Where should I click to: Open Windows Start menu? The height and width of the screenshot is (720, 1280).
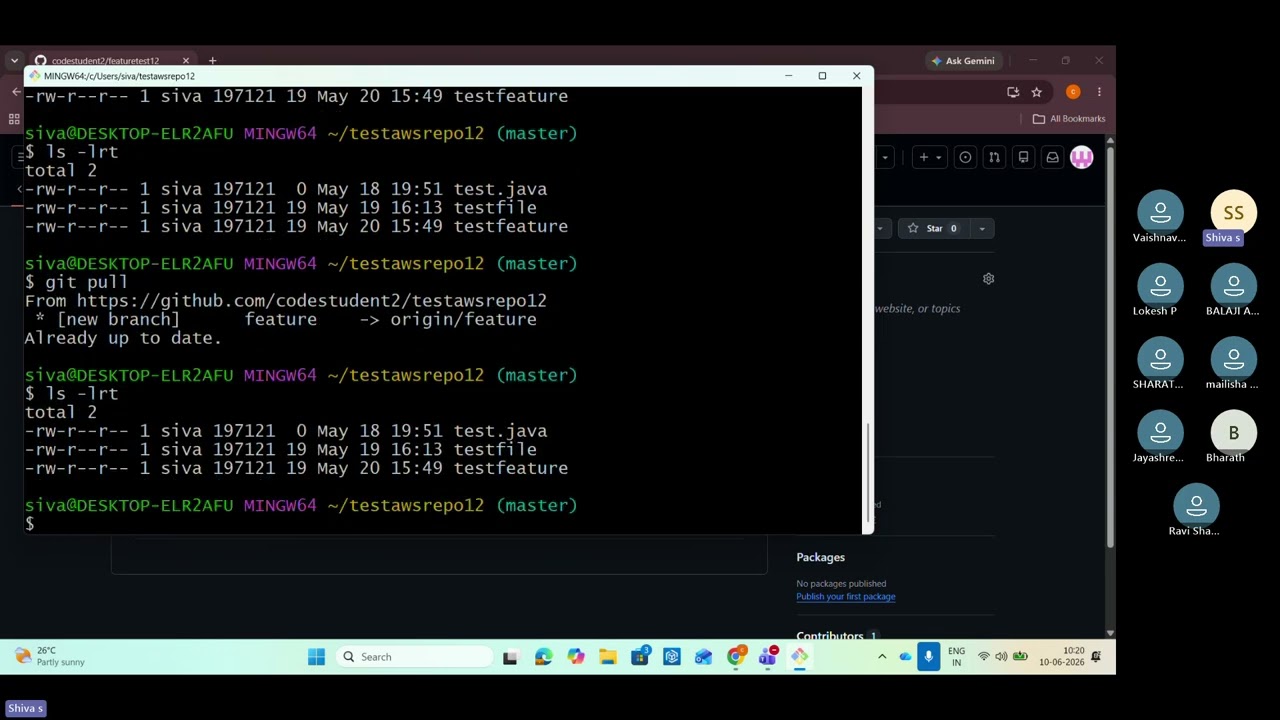pyautogui.click(x=316, y=657)
